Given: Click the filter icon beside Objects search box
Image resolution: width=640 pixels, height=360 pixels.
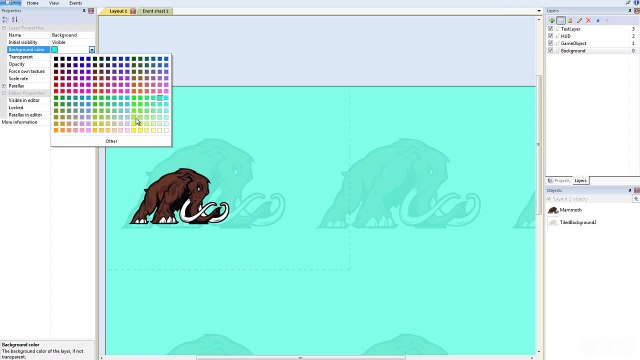Looking at the screenshot, I should pos(636,199).
